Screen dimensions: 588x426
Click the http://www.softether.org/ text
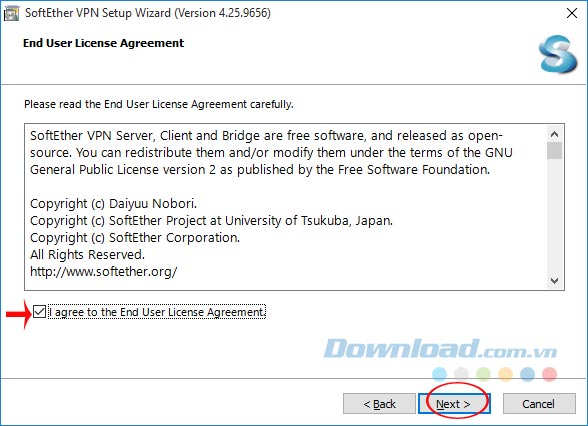[x=104, y=272]
